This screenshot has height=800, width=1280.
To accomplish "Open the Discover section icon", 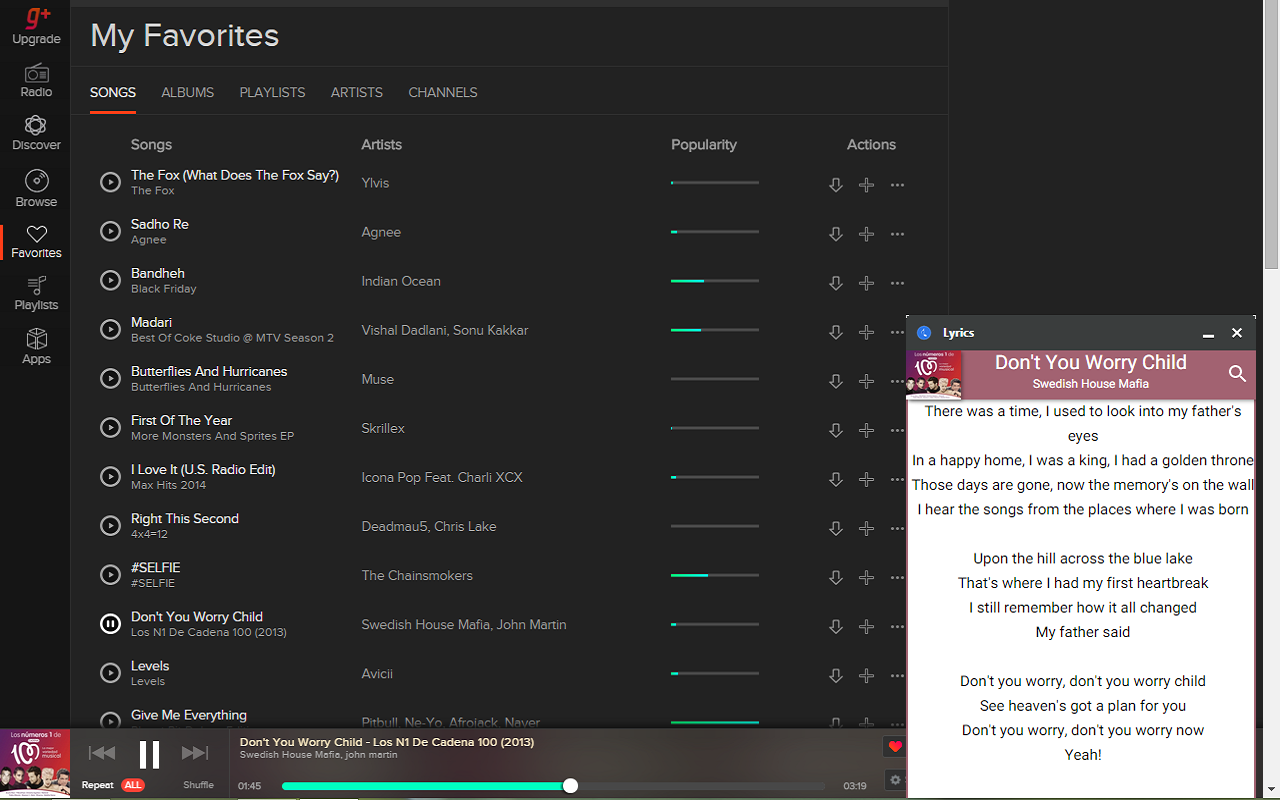I will click(36, 133).
